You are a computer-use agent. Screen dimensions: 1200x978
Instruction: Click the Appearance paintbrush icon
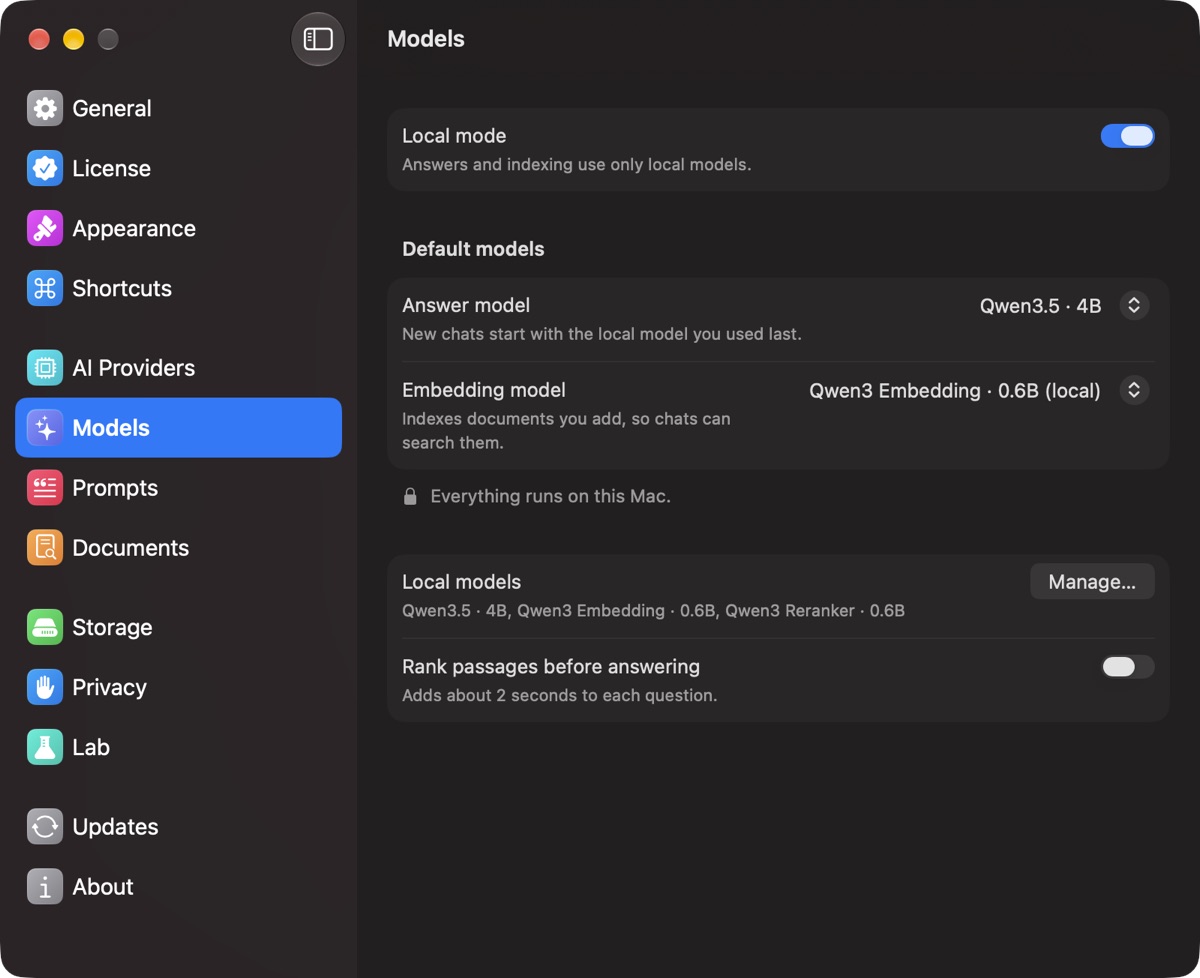point(45,229)
